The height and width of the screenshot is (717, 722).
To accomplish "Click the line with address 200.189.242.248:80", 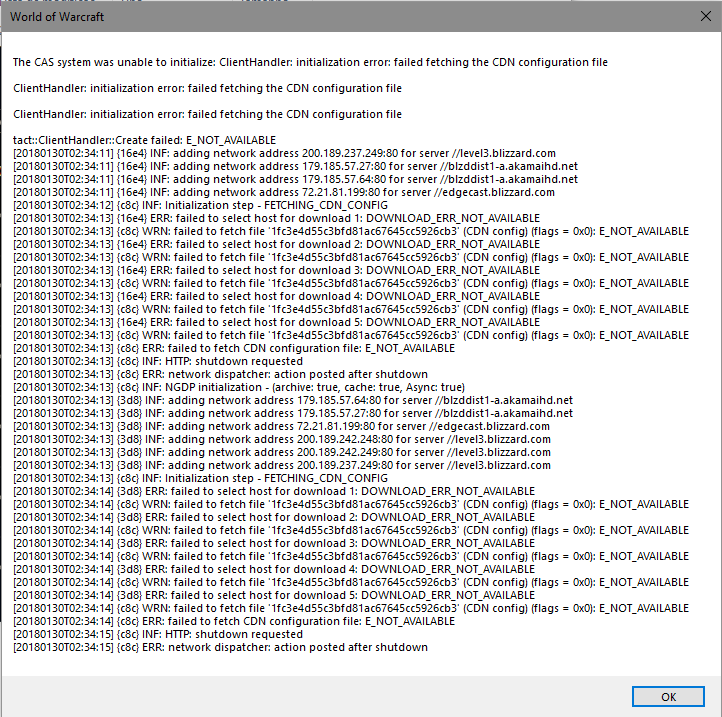I will (x=282, y=439).
